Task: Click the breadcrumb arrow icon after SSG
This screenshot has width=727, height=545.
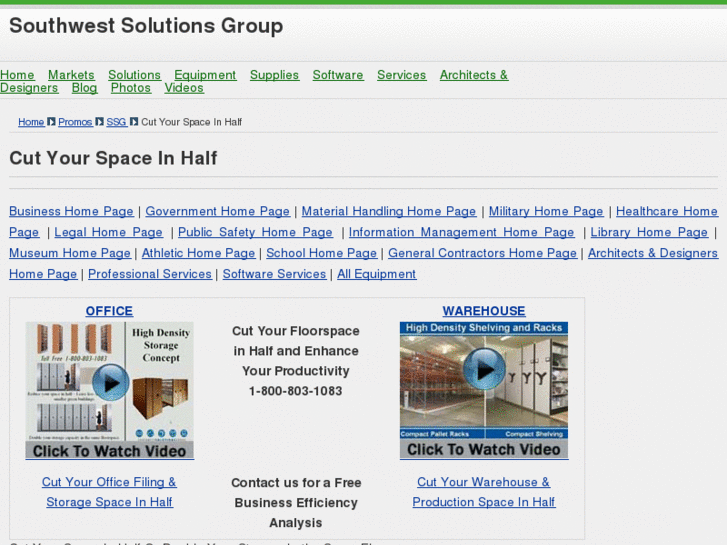Action: point(134,122)
